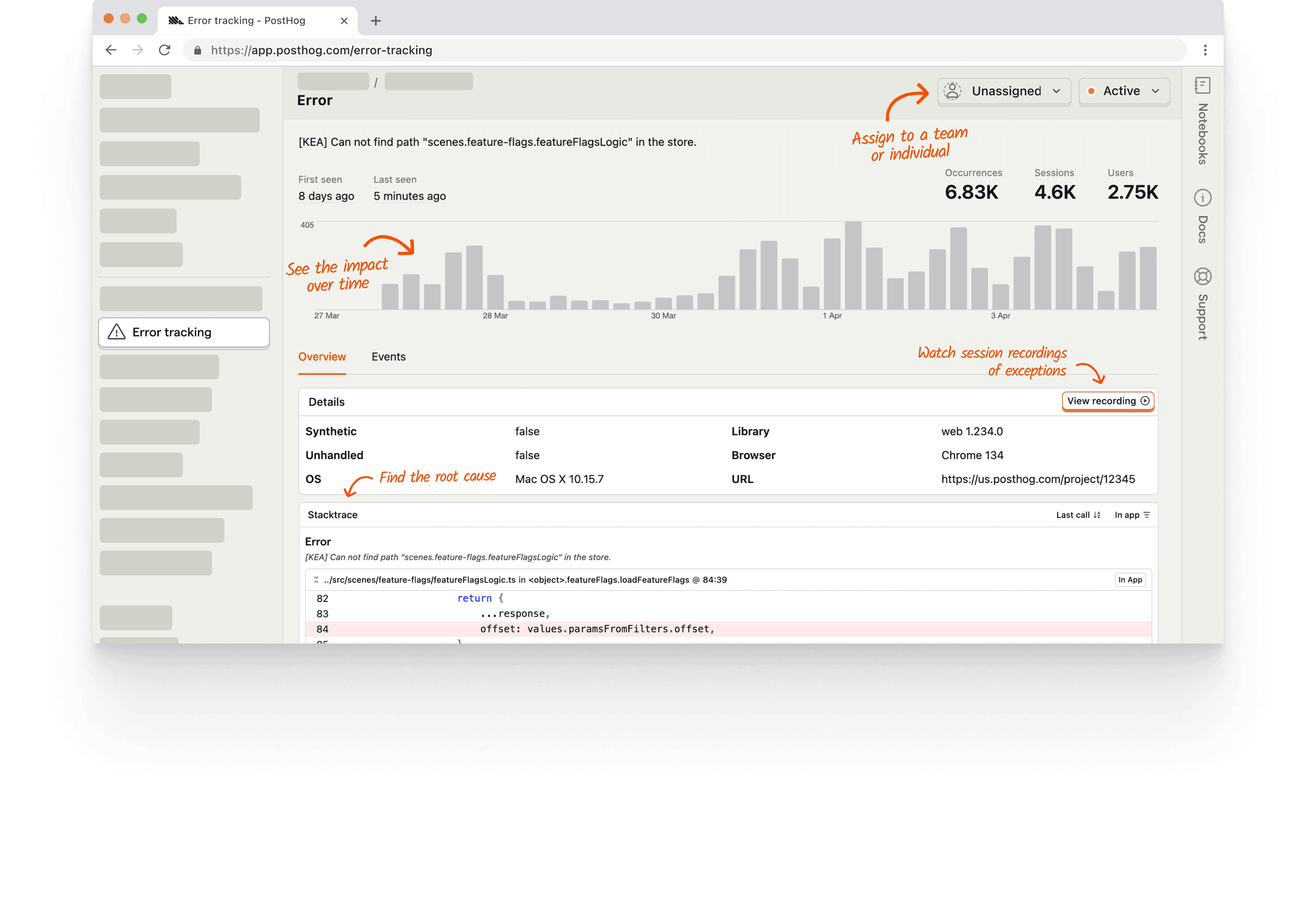Click the second breadcrumb placeholder
Screen dimensions: 1316x899
[x=429, y=82]
